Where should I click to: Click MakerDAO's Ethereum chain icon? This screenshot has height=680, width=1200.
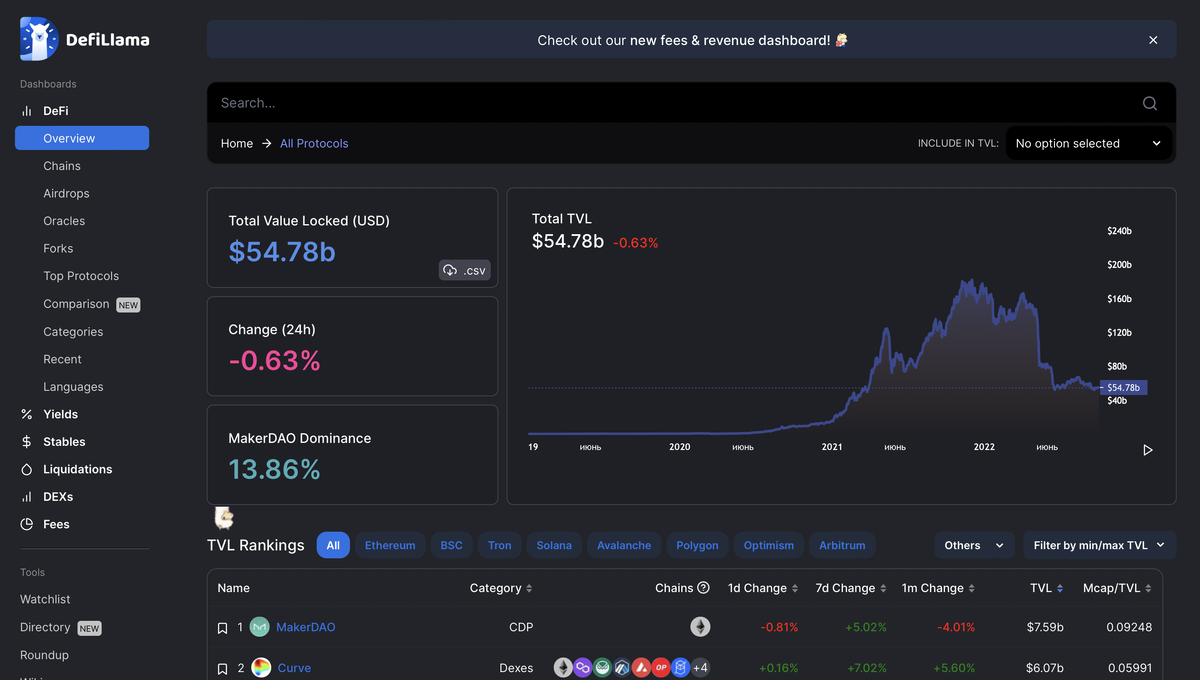point(700,627)
